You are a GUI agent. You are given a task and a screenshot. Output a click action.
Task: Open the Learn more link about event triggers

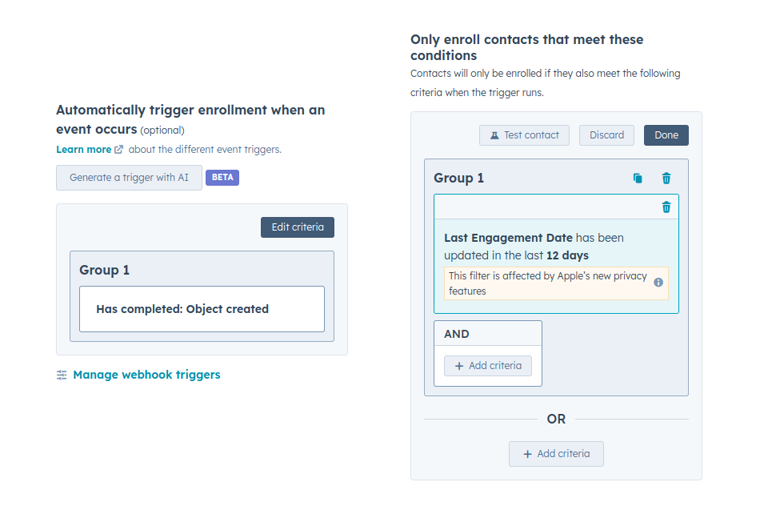[x=84, y=150]
